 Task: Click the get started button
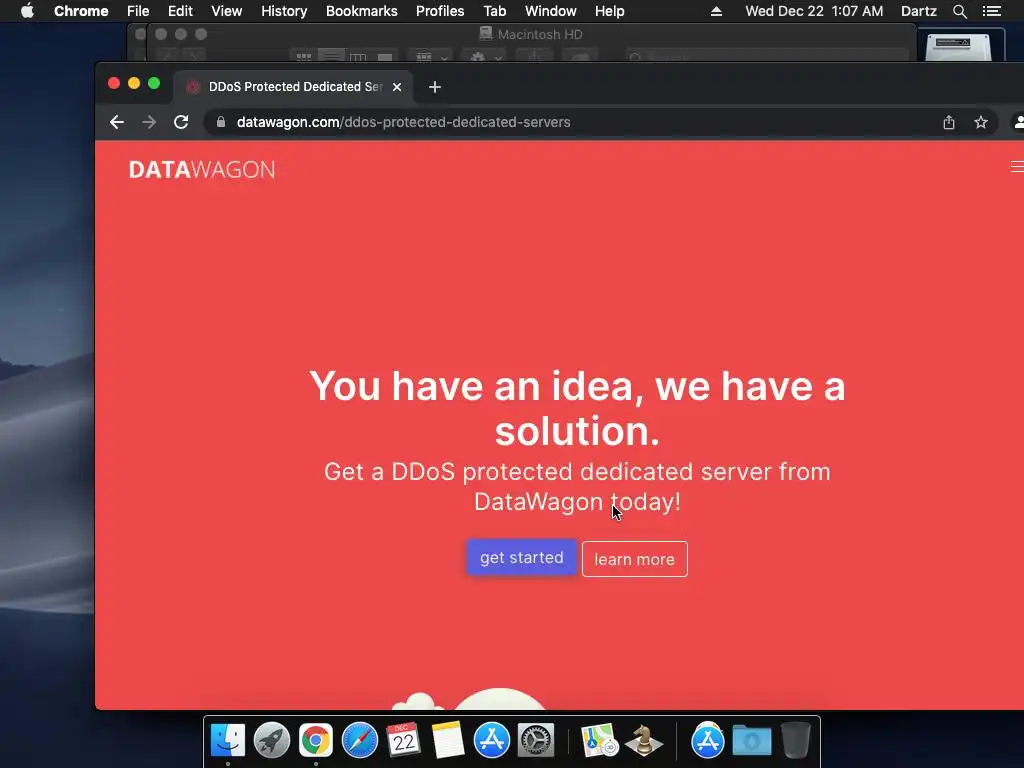click(x=522, y=558)
